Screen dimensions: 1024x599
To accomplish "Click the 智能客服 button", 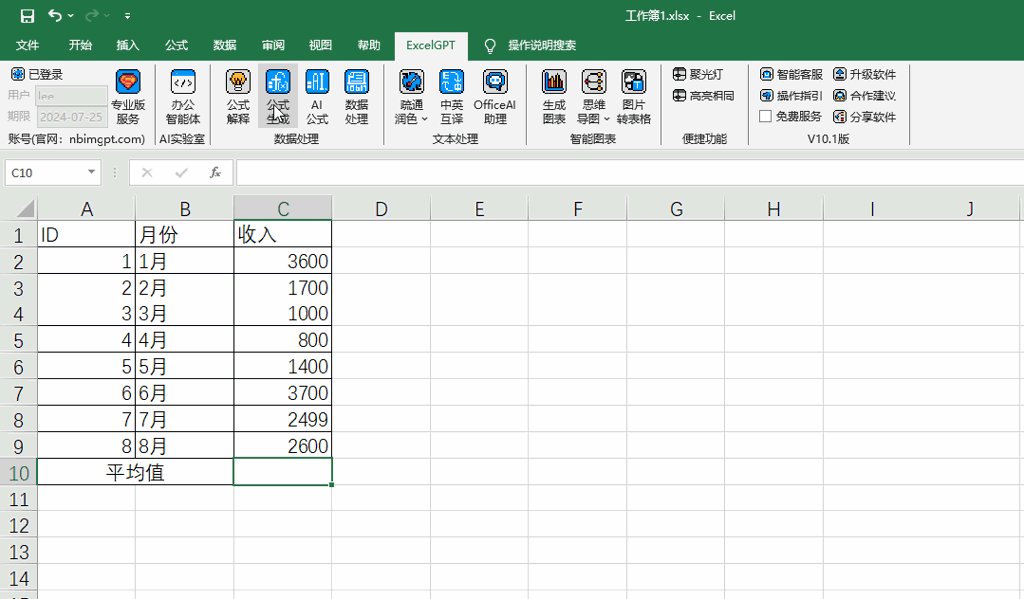I will click(x=792, y=74).
